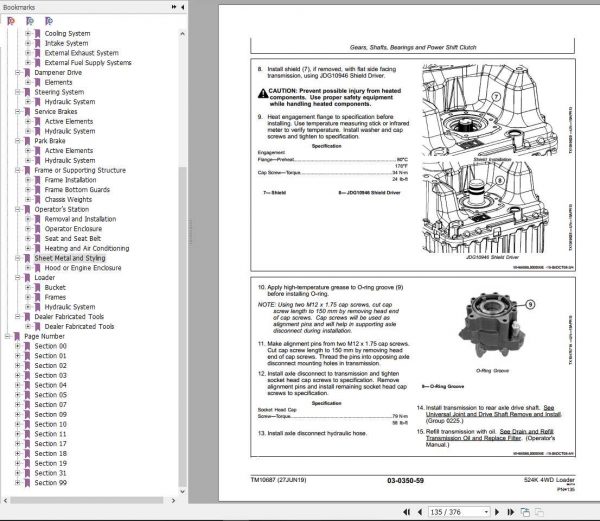Select the Frames bookmark
The image size is (600, 521).
click(x=55, y=297)
